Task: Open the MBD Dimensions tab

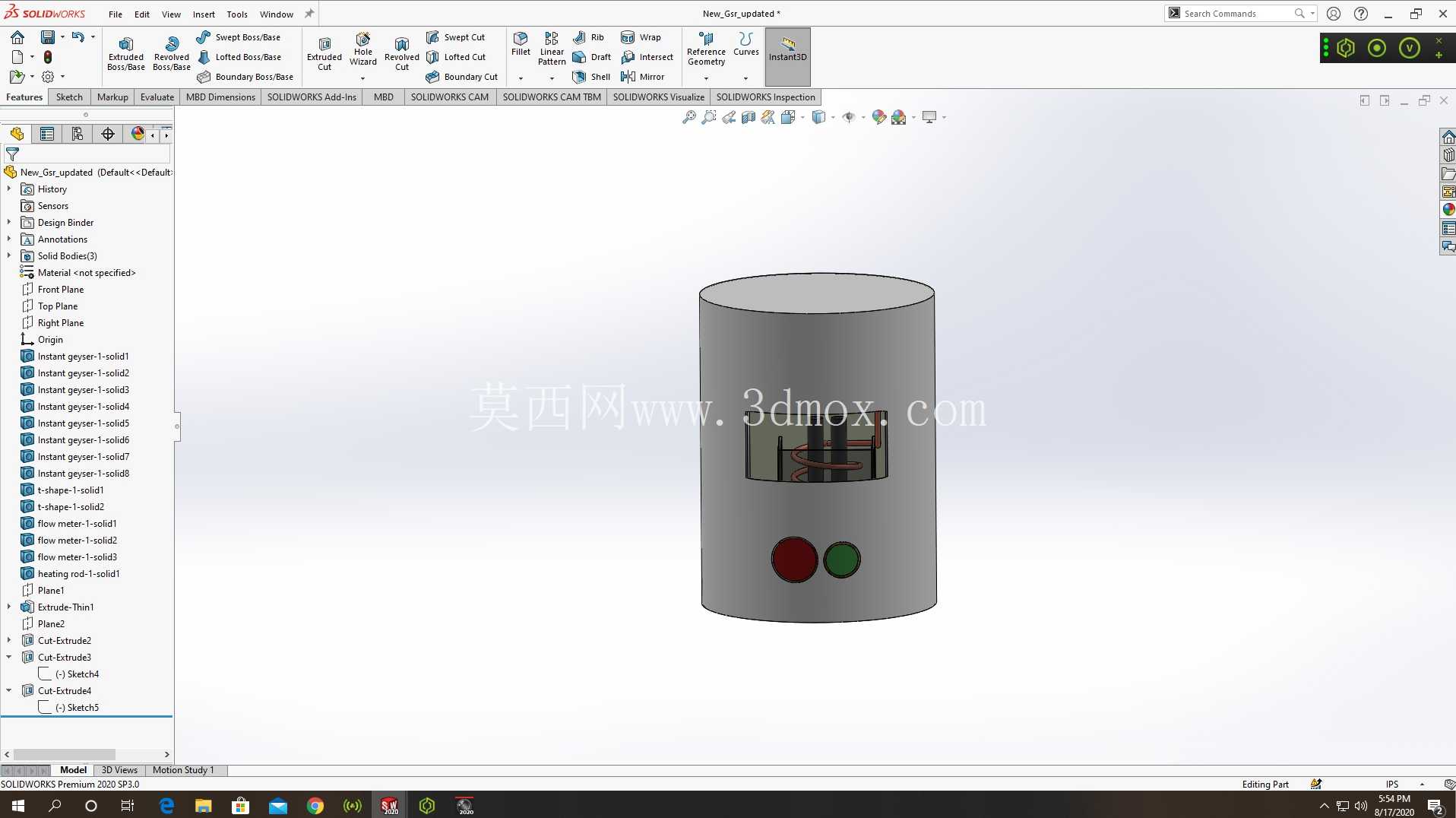Action: [220, 97]
